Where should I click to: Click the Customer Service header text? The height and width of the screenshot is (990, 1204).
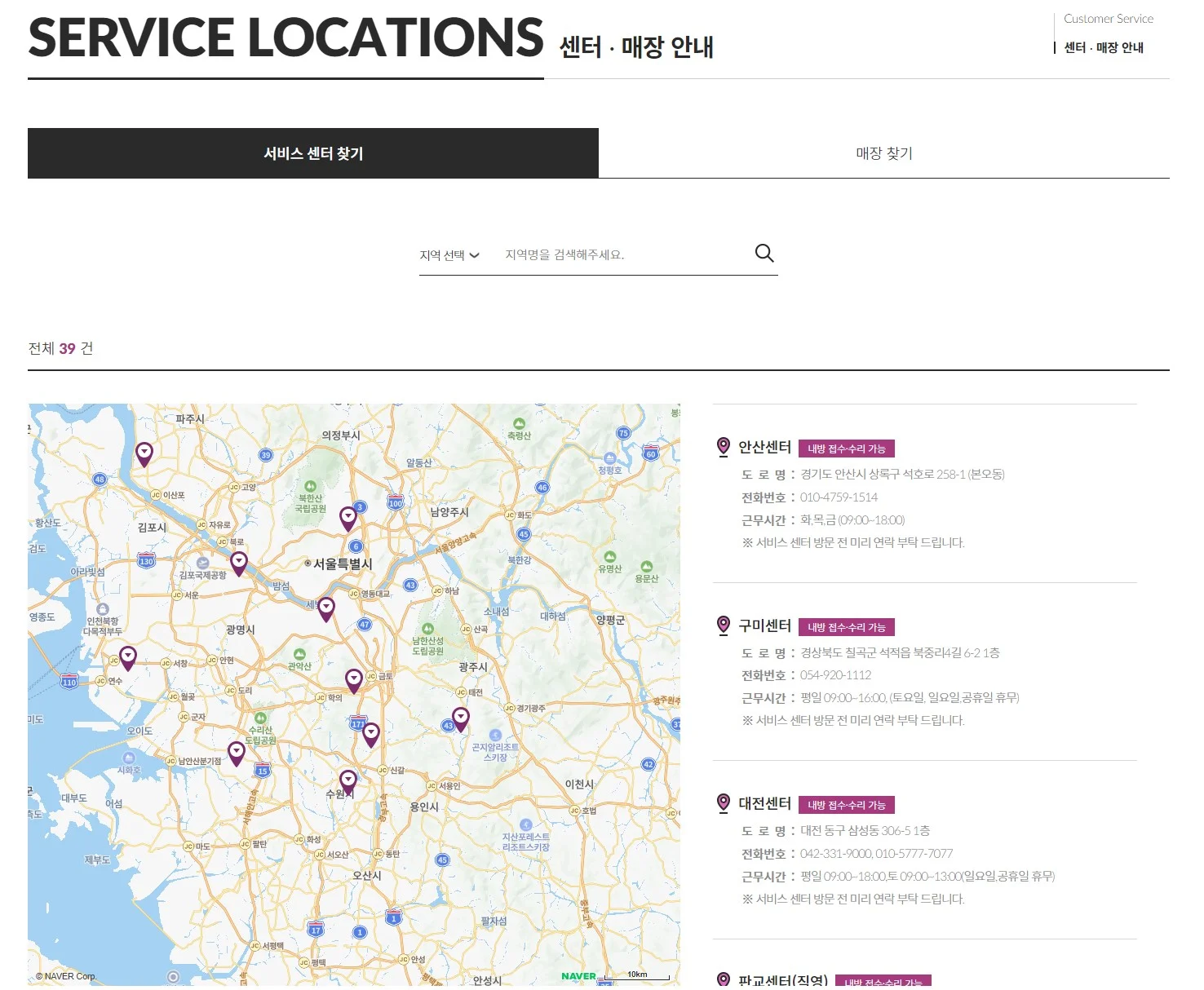pos(1109,19)
